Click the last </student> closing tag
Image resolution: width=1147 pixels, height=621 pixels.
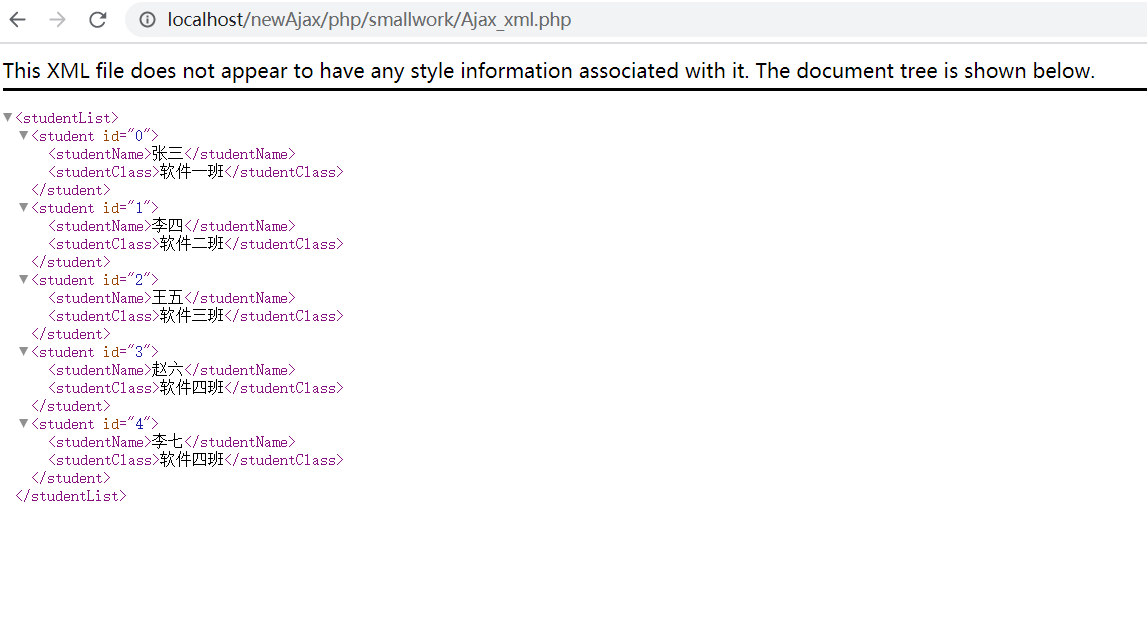(71, 478)
